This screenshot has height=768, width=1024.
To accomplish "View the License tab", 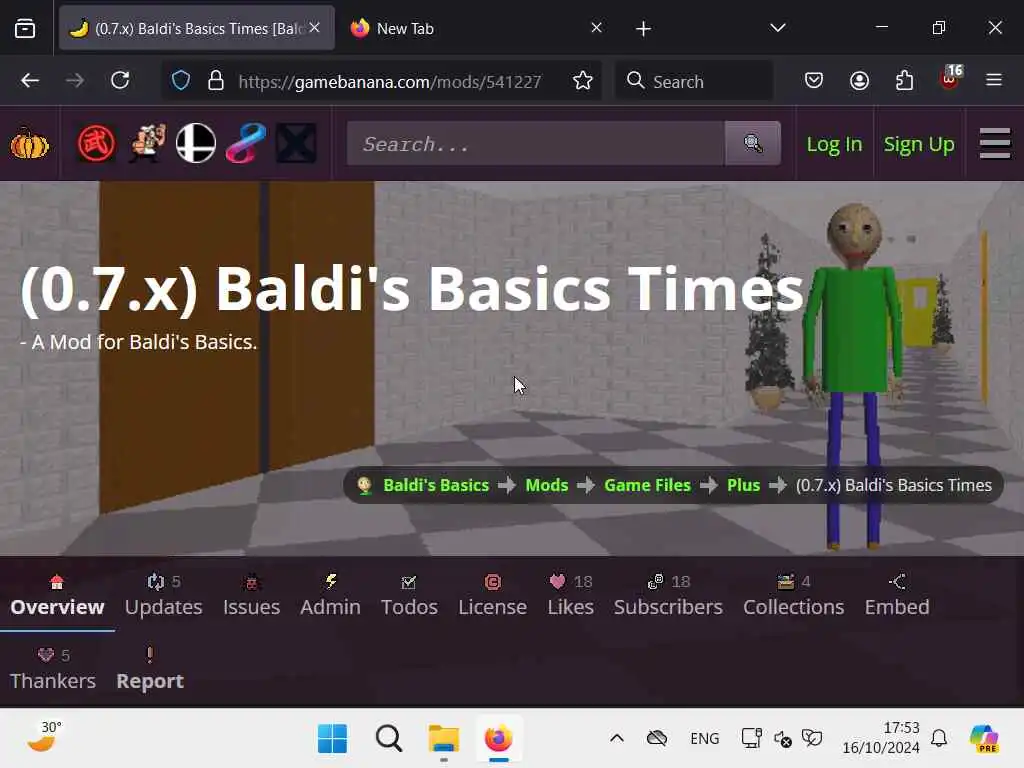I will pyautogui.click(x=492, y=596).
